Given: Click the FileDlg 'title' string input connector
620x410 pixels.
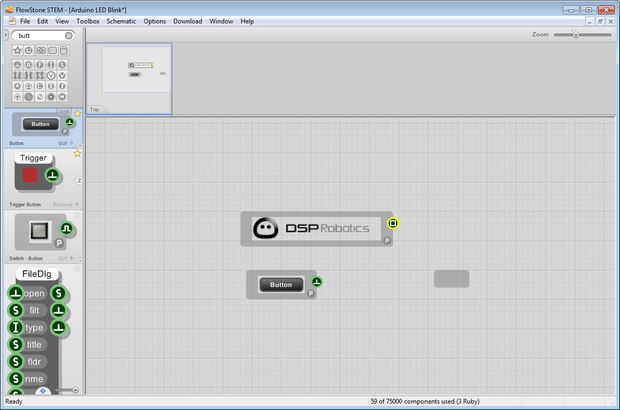Looking at the screenshot, I should 16,344.
